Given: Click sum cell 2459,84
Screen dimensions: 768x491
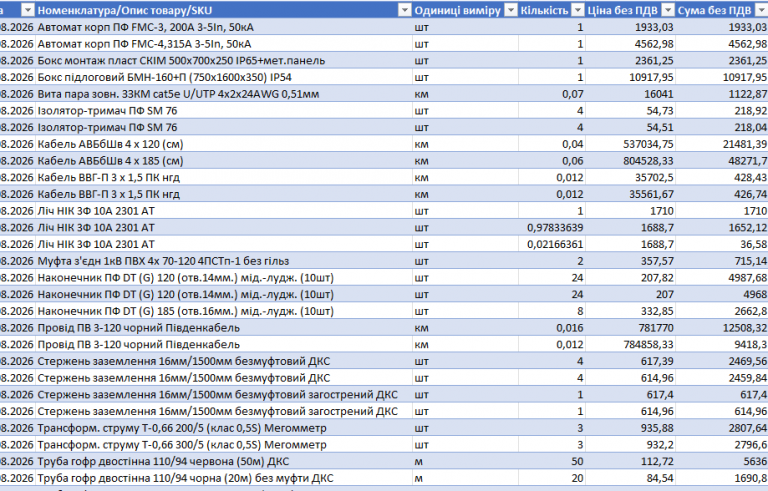Looking at the screenshot, I should point(722,378).
